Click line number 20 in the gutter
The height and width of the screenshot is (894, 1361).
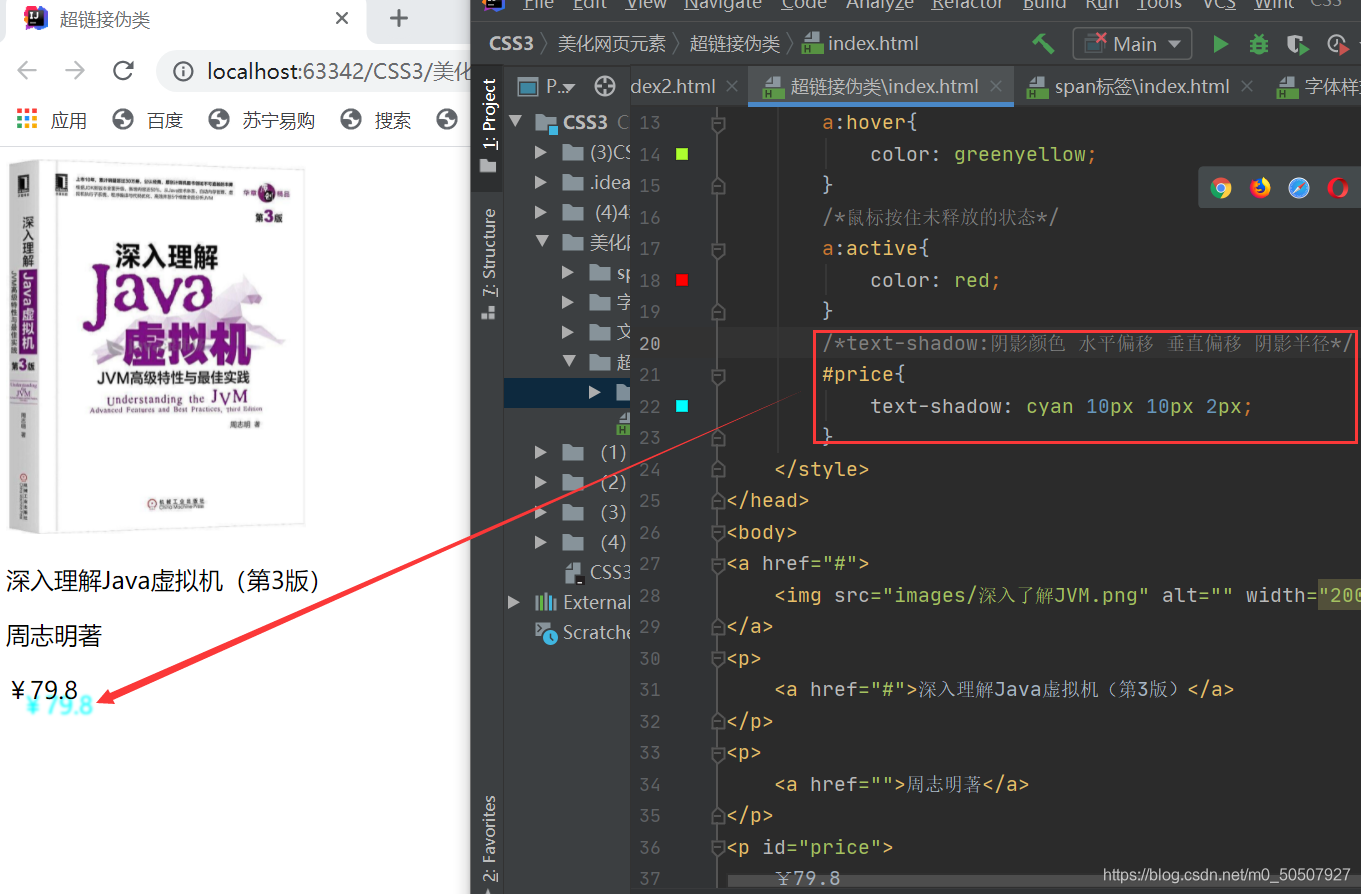[650, 343]
